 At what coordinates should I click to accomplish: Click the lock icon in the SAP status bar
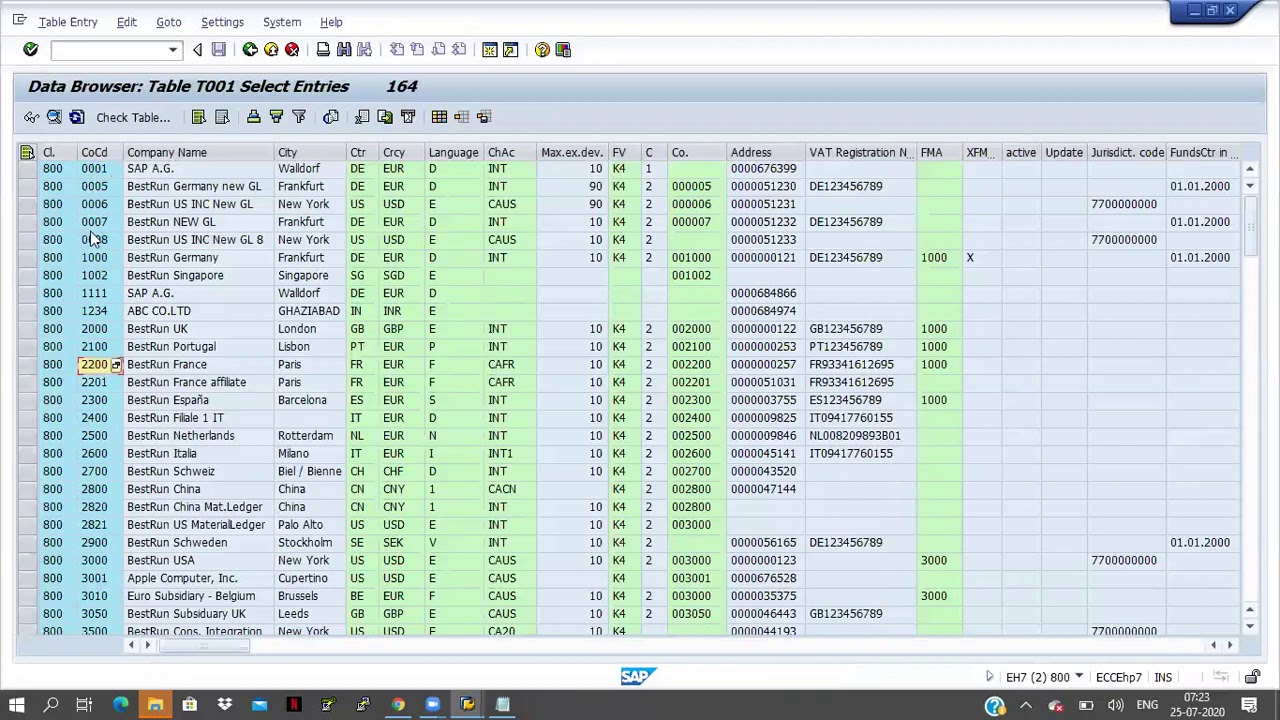(1252, 677)
